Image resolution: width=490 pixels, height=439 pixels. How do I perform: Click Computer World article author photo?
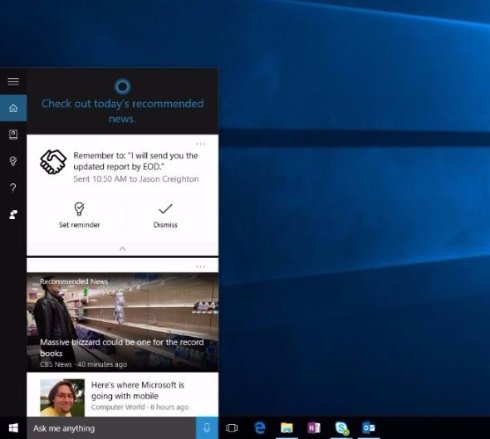pos(62,397)
